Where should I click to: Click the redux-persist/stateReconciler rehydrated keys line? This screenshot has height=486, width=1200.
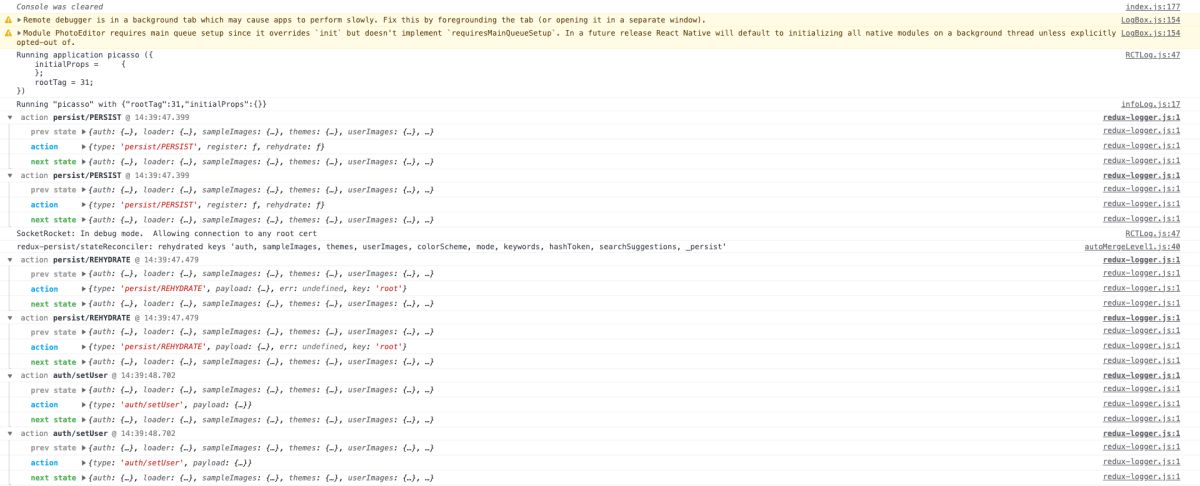[371, 246]
